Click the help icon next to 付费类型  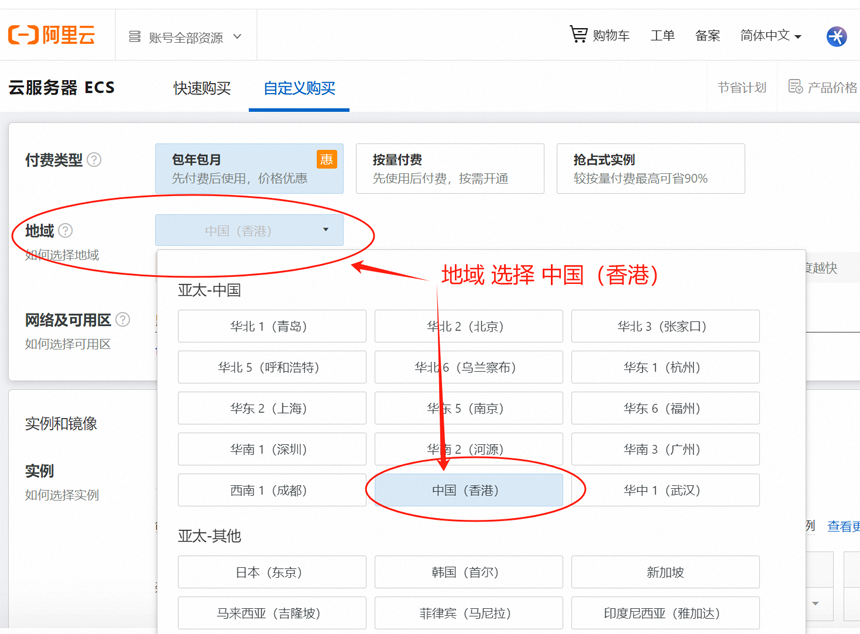coord(94,160)
